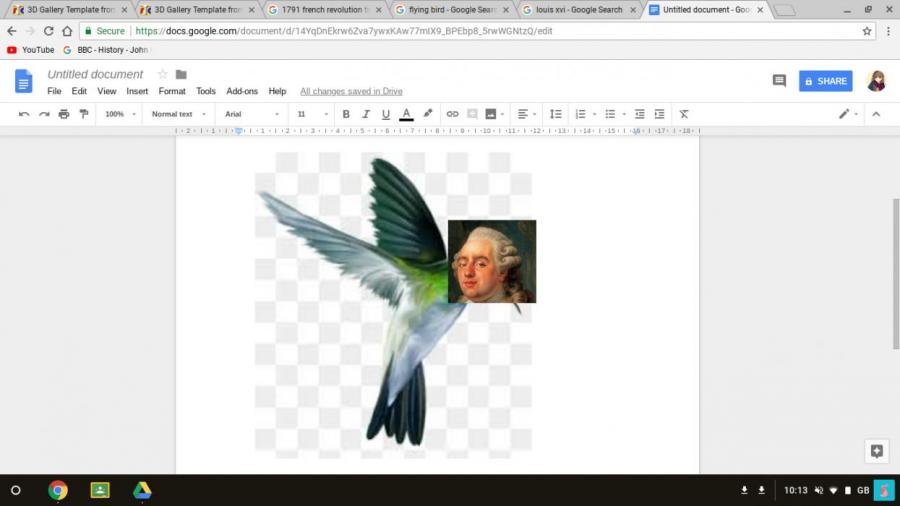Open the text color picker
This screenshot has height=506, width=900.
click(x=406, y=114)
